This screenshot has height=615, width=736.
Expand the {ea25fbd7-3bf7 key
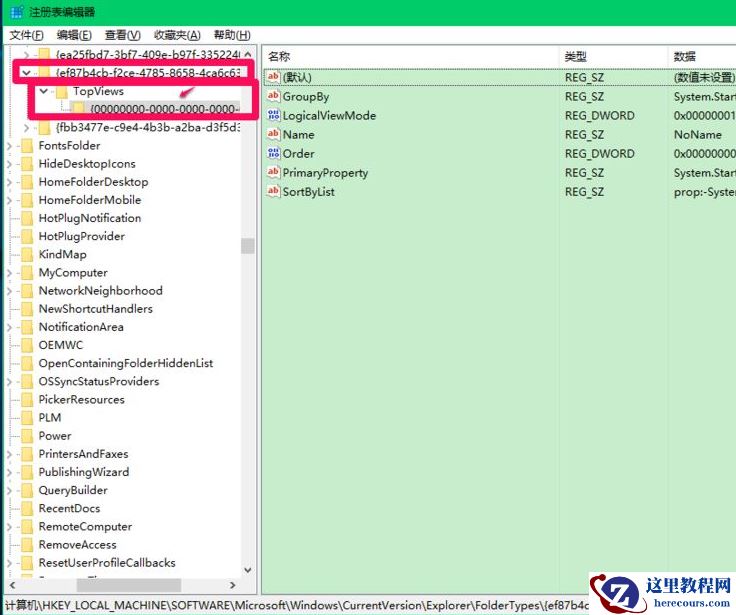(x=26, y=55)
